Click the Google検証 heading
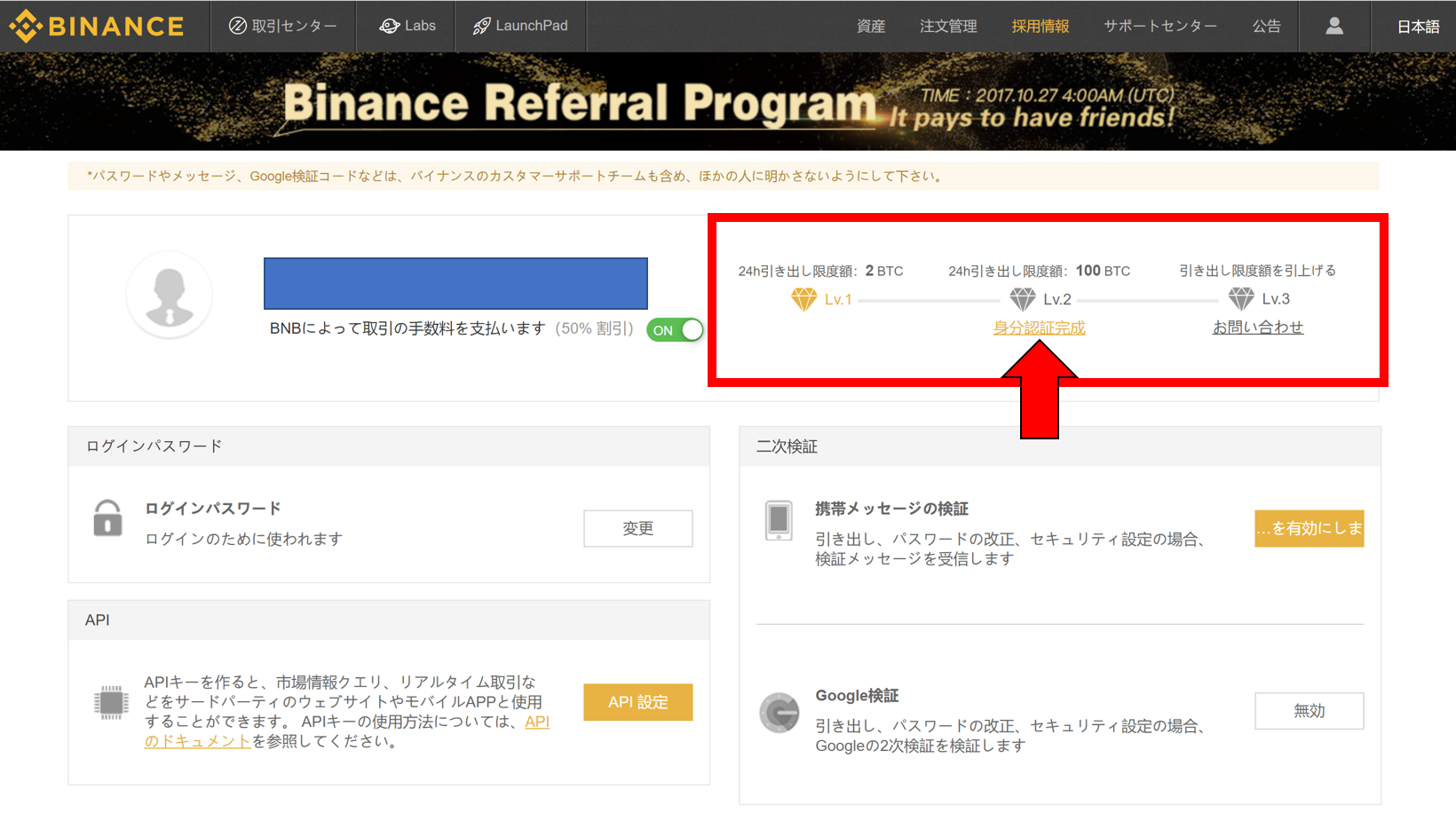 click(x=857, y=696)
